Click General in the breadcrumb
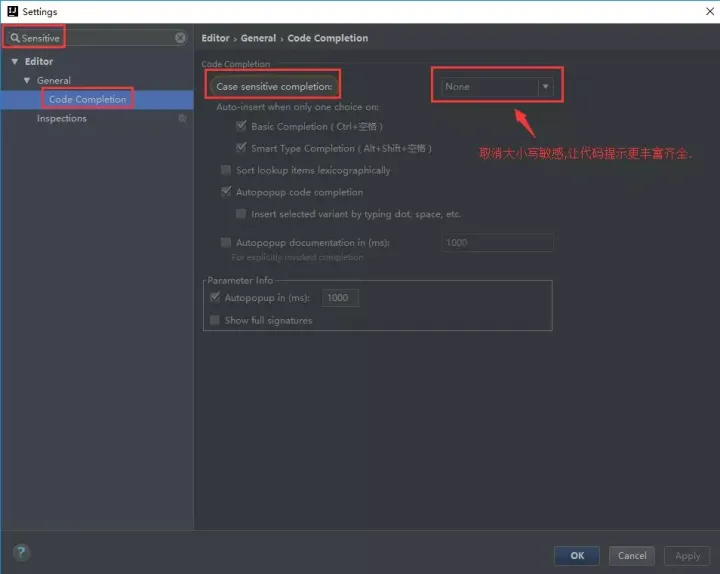Image resolution: width=720 pixels, height=574 pixels. pyautogui.click(x=258, y=38)
